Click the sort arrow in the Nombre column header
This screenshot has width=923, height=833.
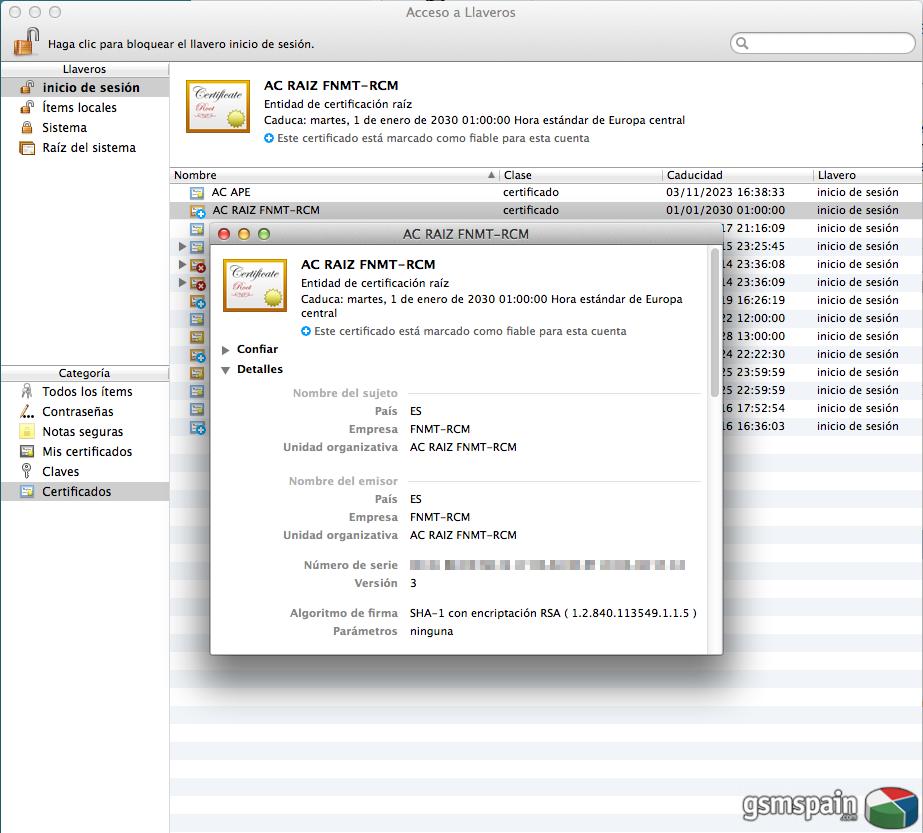click(x=492, y=175)
